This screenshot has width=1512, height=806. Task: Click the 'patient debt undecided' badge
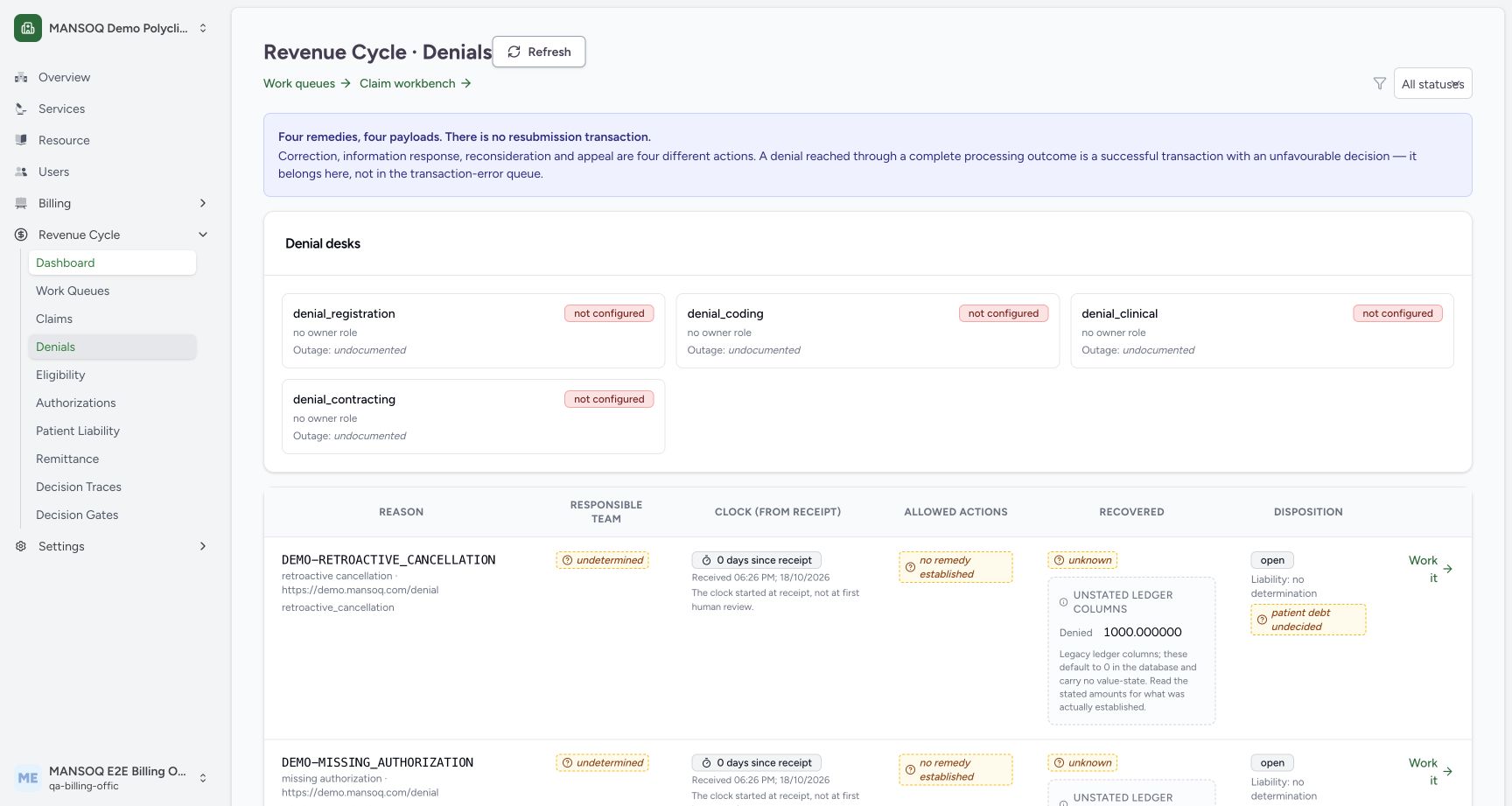[1308, 620]
